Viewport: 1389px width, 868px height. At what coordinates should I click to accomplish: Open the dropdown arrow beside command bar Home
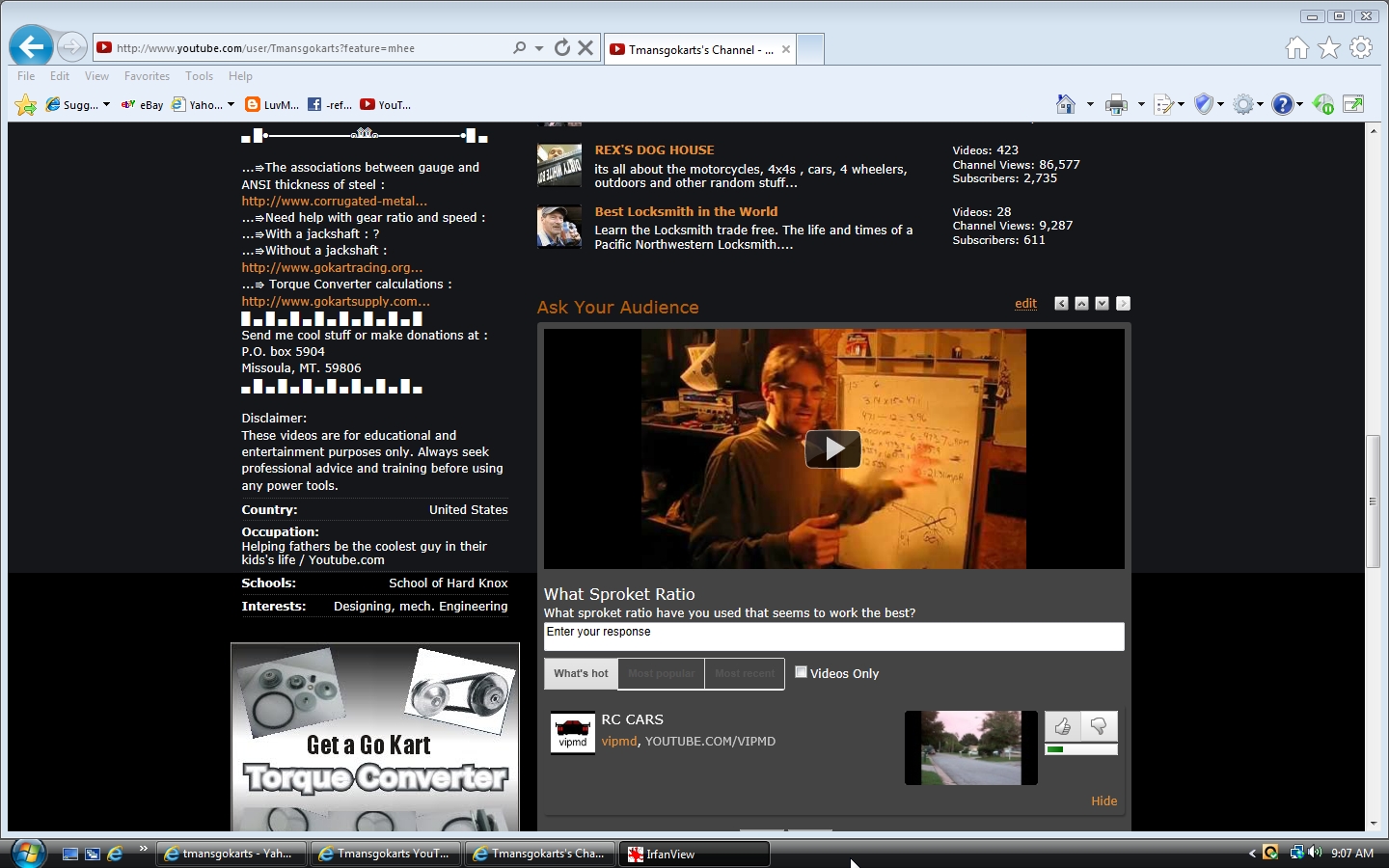click(1090, 104)
